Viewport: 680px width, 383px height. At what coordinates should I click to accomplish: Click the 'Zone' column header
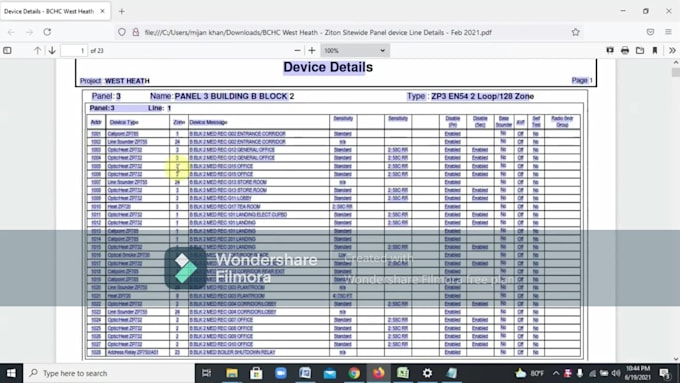(x=179, y=122)
